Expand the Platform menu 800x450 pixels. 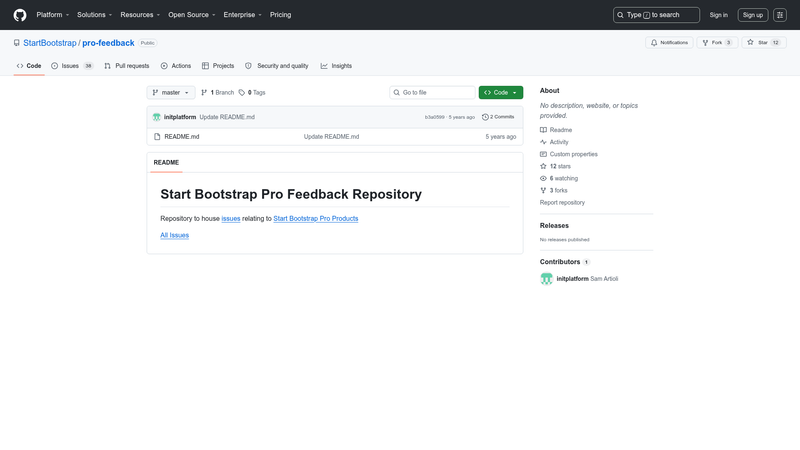point(53,15)
